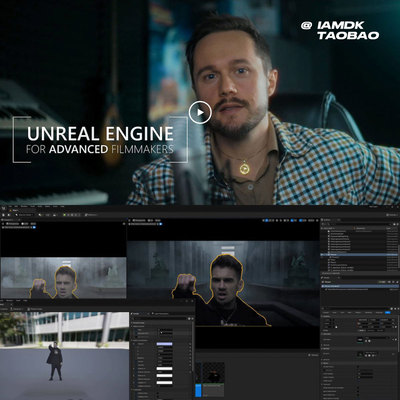Click the static mesh thumbnail in Details

pyautogui.click(x=360, y=340)
